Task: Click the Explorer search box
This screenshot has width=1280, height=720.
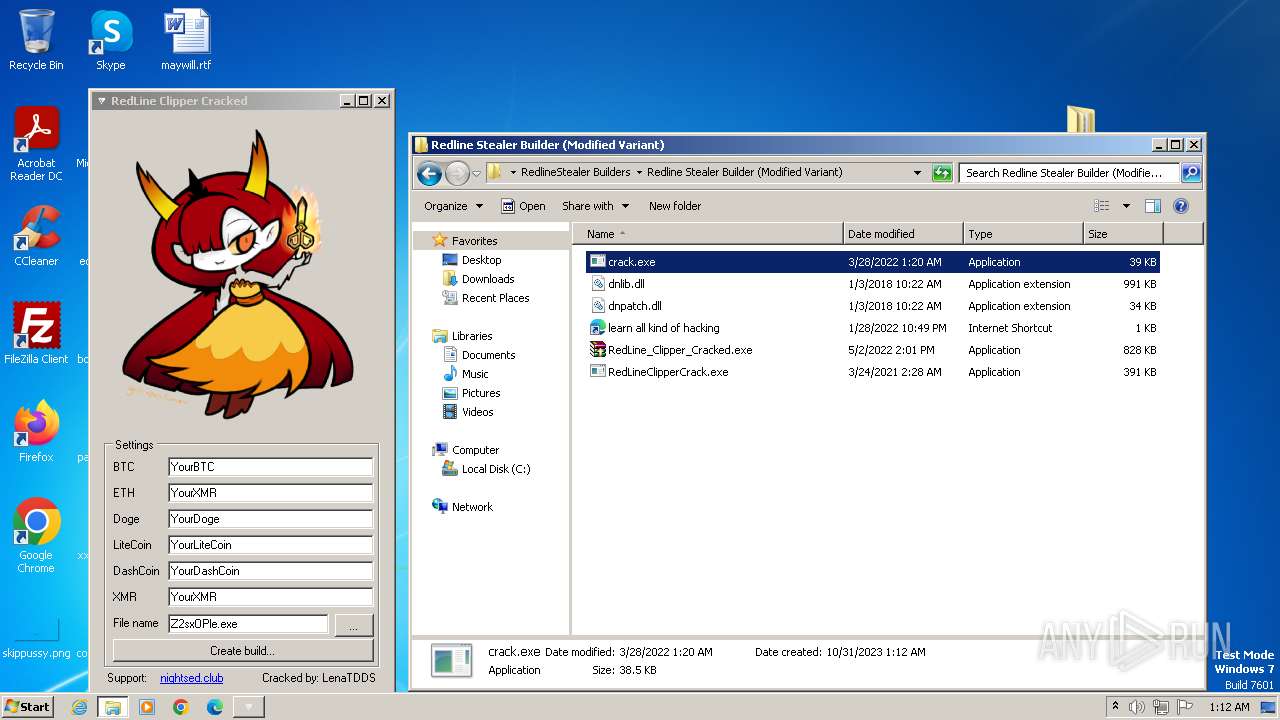Action: click(1069, 173)
